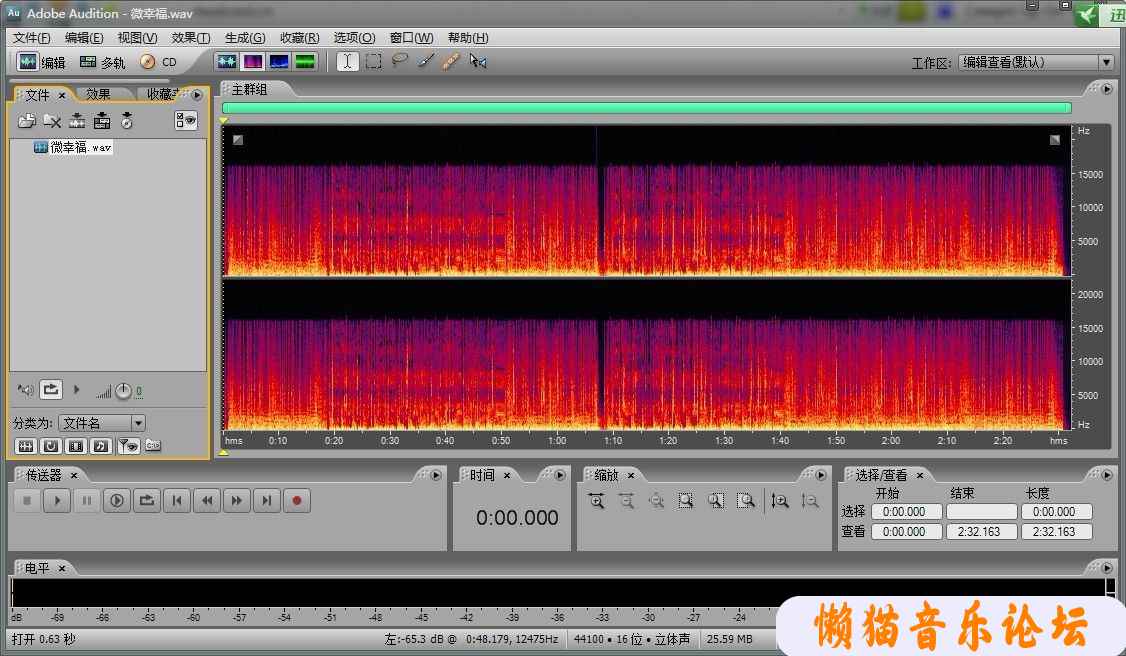Click Pause button in transport

(x=87, y=500)
